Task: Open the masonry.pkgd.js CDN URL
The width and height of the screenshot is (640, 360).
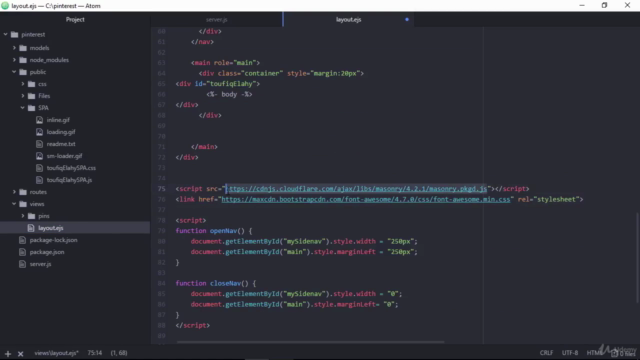Action: click(x=358, y=189)
